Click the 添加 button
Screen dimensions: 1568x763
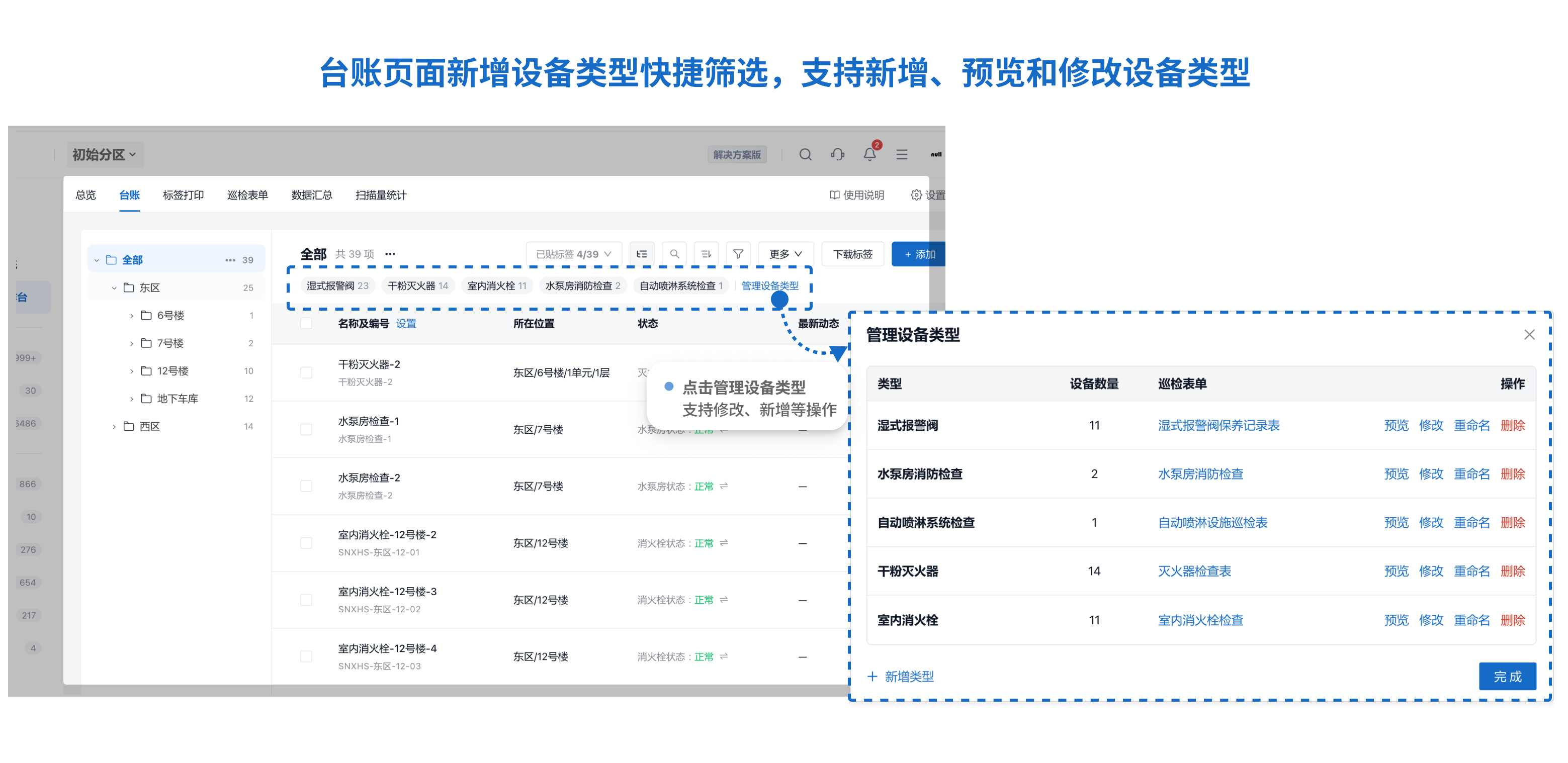(x=918, y=254)
